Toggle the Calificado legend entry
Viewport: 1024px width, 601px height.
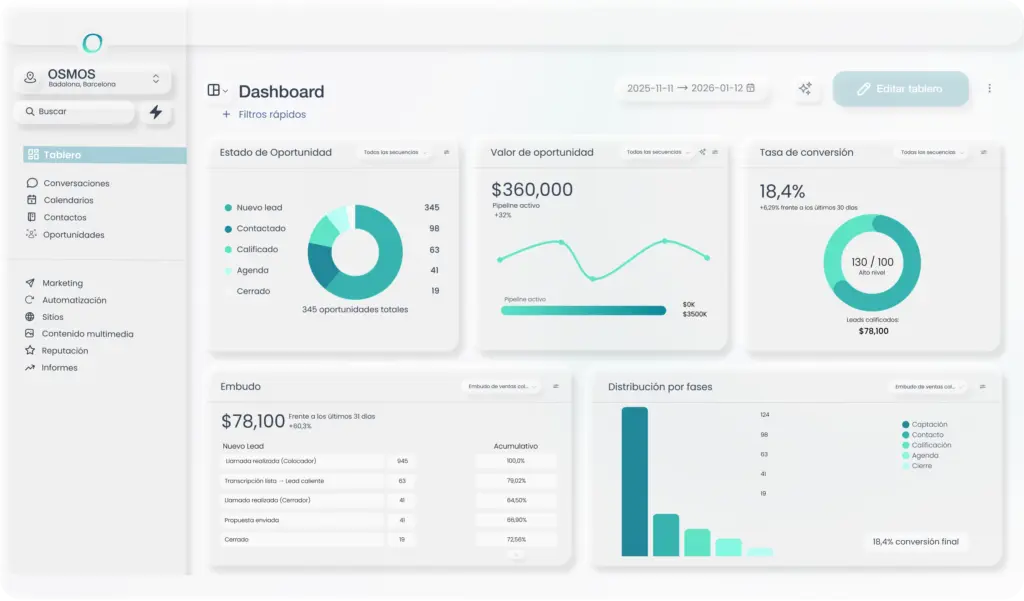256,250
